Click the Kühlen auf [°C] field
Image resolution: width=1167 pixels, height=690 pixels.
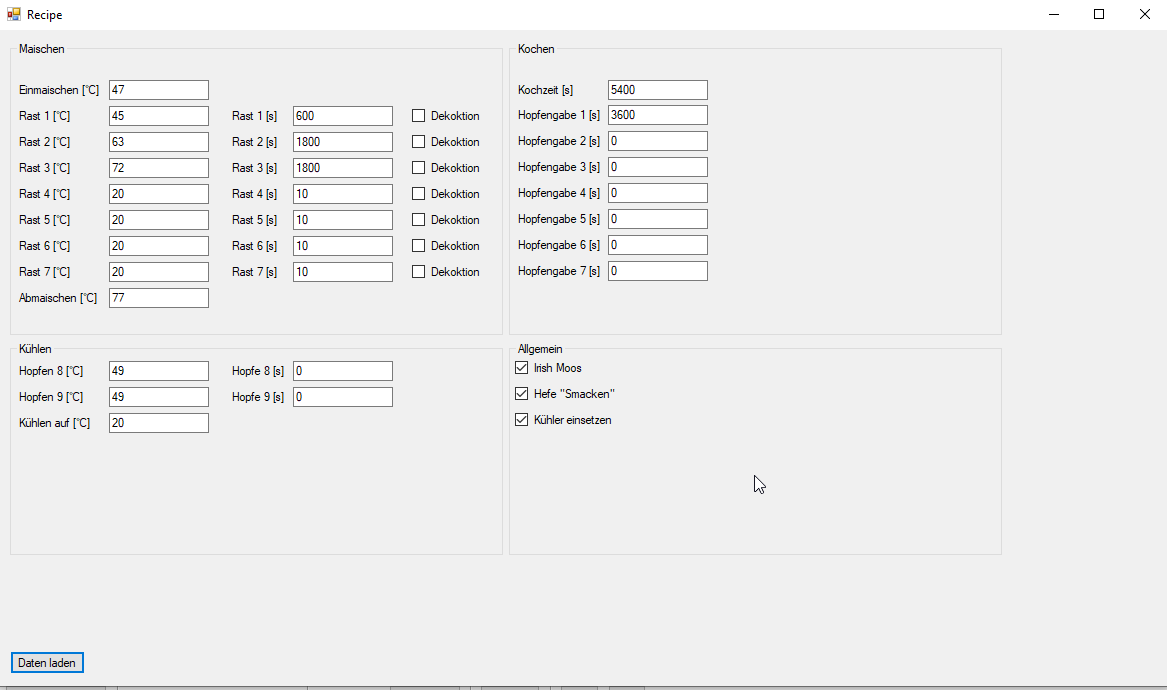(158, 423)
